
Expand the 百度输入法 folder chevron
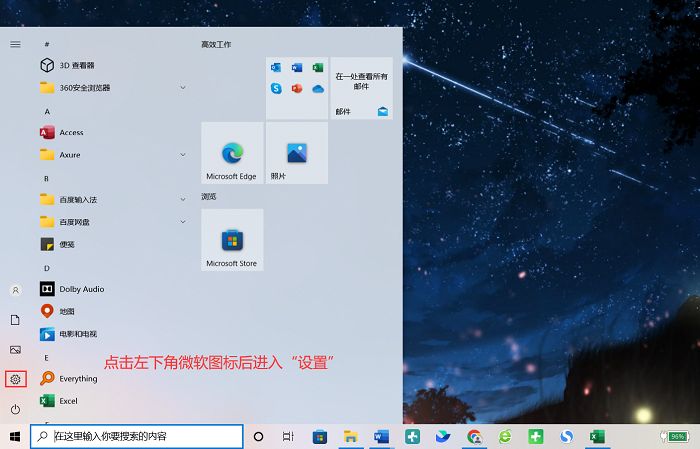point(183,200)
